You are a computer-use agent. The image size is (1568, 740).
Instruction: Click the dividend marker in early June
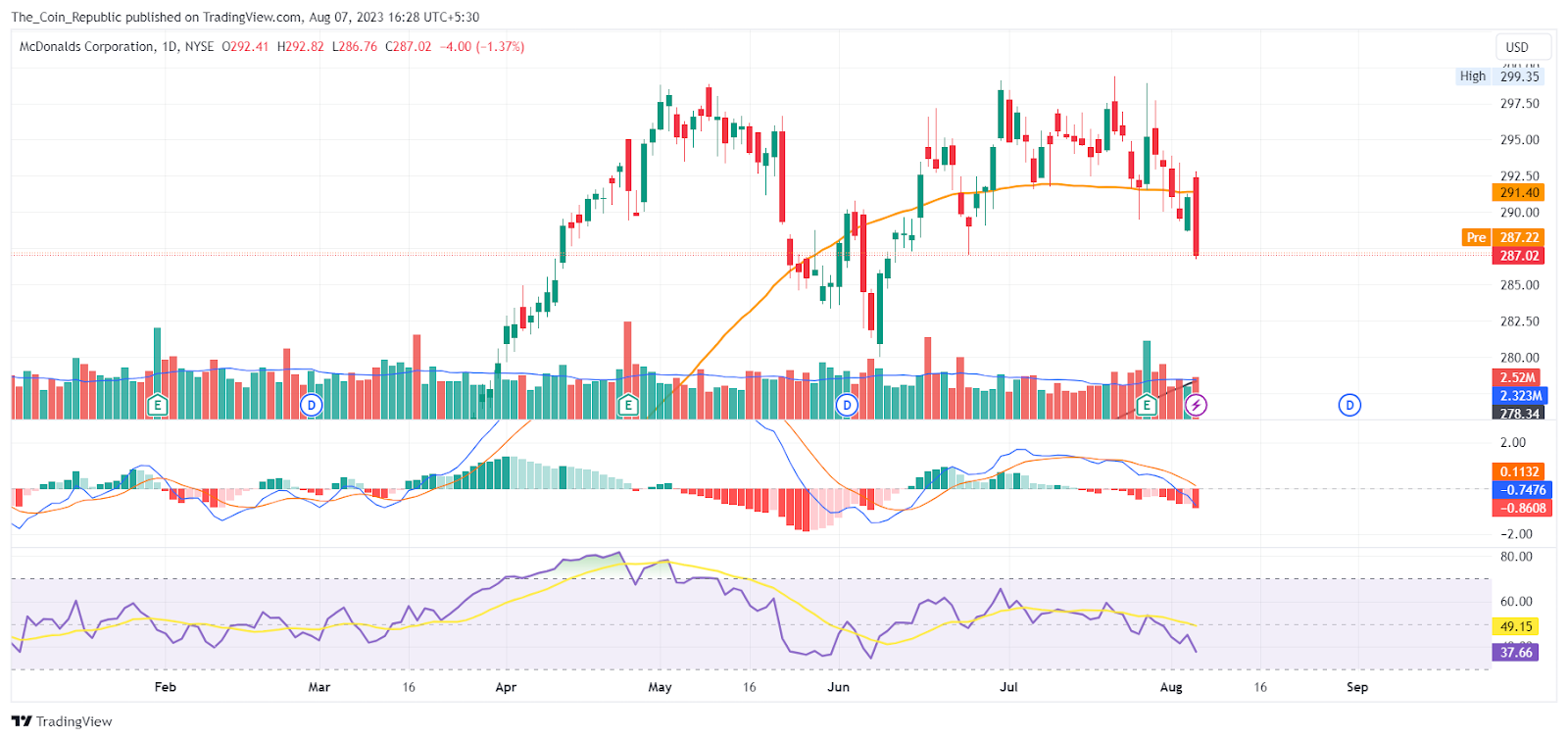pos(847,405)
